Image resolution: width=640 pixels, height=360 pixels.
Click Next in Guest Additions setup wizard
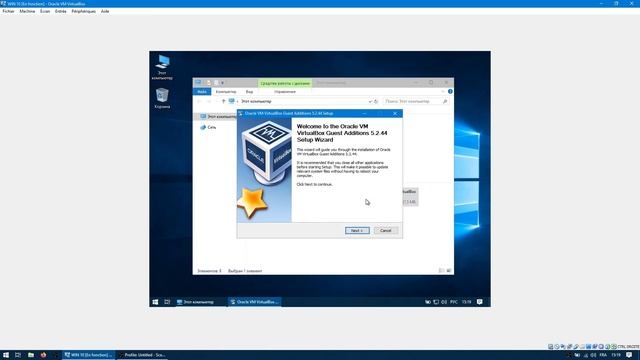pyautogui.click(x=357, y=231)
